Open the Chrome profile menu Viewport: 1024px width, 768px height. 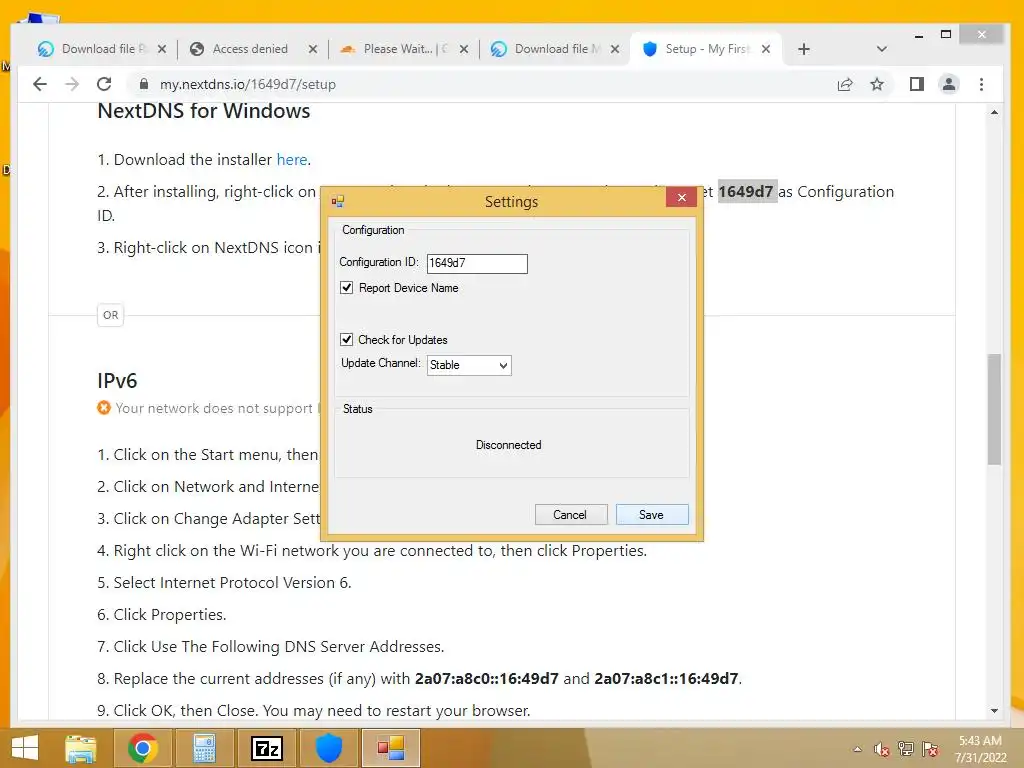coord(949,84)
